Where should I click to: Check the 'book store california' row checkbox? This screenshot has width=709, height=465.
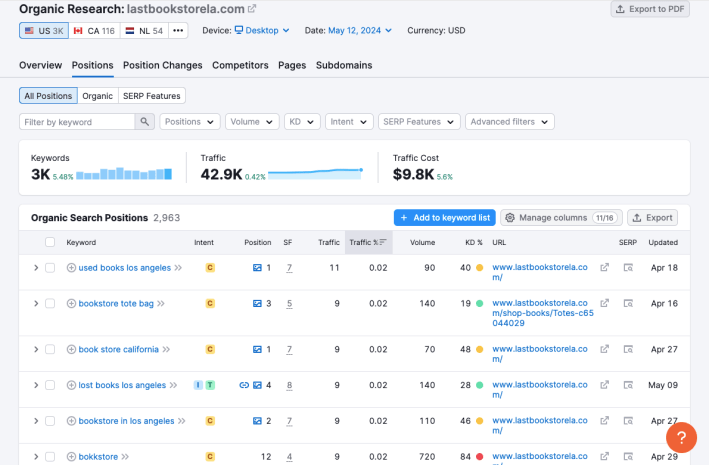50,349
